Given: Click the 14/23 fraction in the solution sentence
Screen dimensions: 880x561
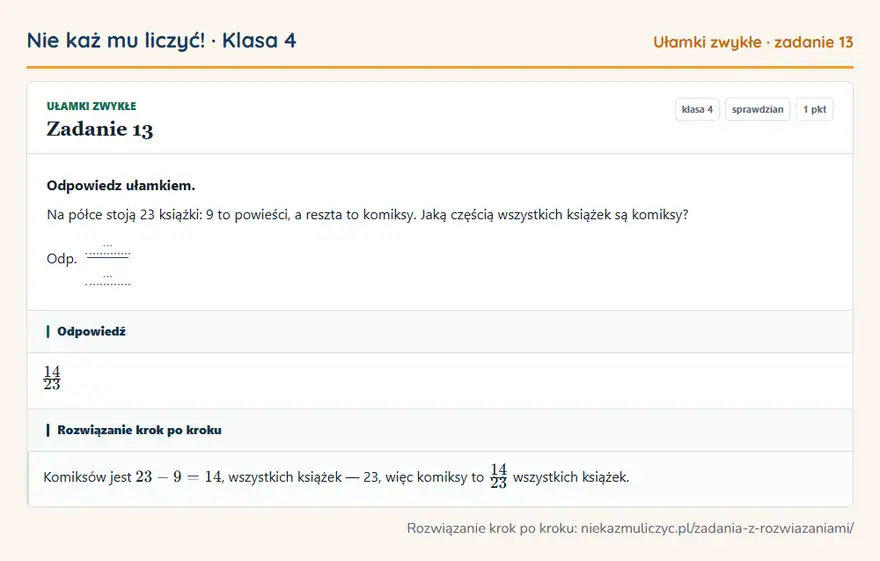Looking at the screenshot, I should [x=498, y=476].
